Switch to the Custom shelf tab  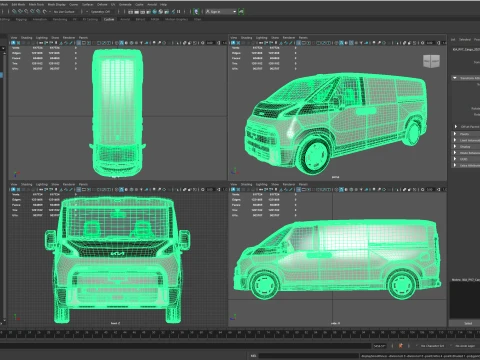pyautogui.click(x=109, y=19)
